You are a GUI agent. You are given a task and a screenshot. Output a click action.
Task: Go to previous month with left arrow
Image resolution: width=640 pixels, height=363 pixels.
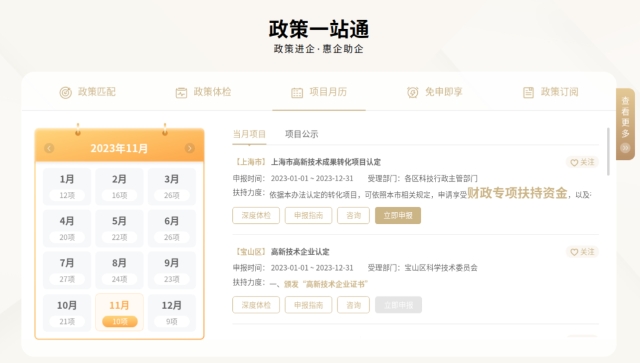point(49,148)
